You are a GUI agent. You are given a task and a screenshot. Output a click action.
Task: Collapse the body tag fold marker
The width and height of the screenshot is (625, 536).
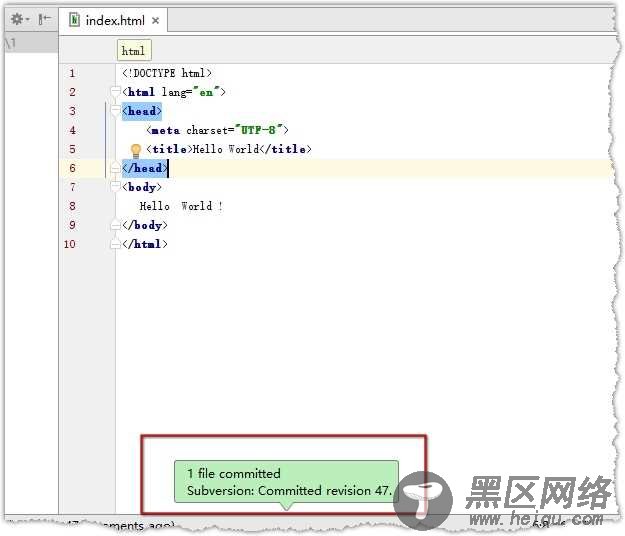point(115,187)
